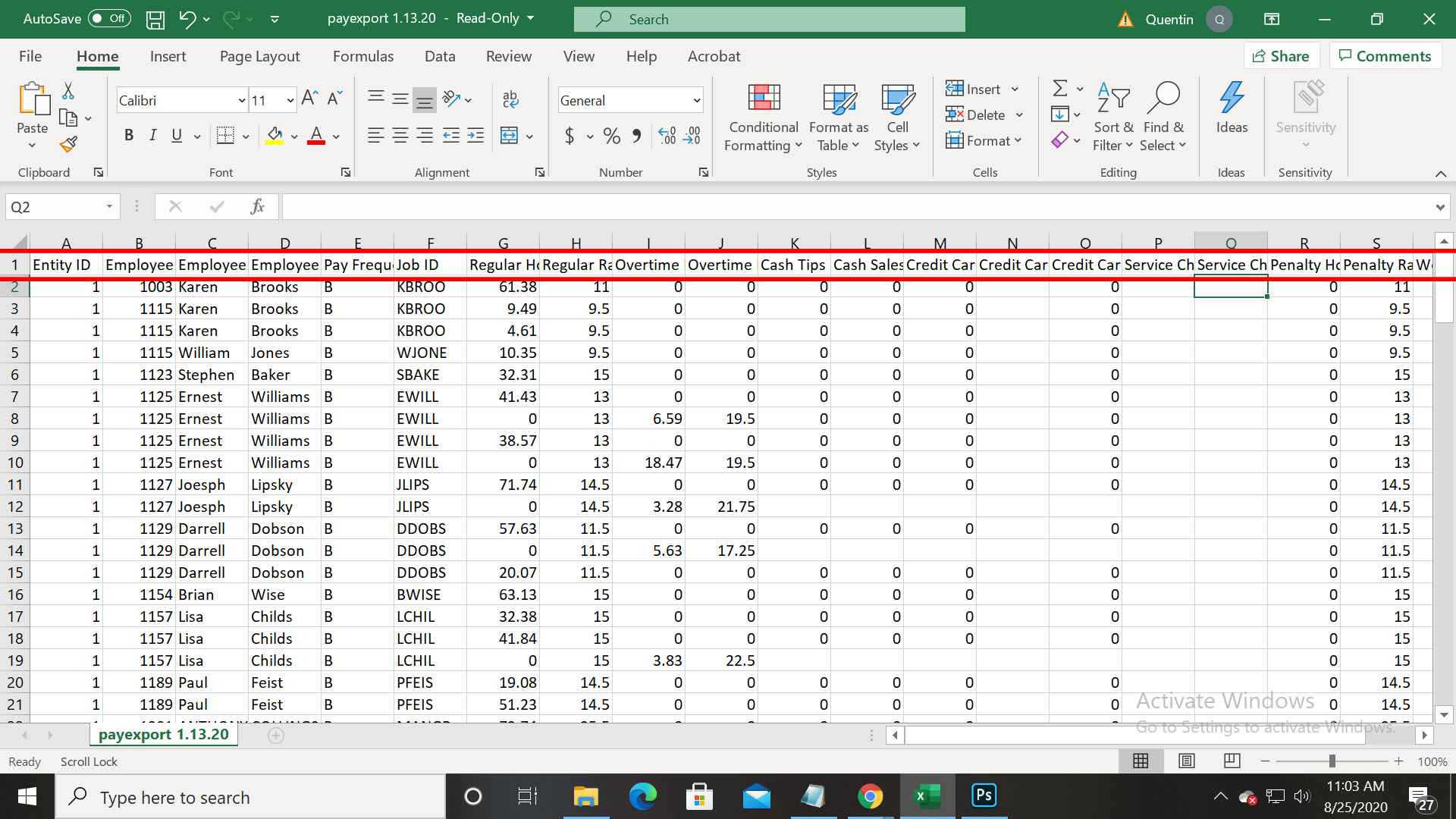Click the Share button
The image size is (1456, 819).
point(1281,56)
